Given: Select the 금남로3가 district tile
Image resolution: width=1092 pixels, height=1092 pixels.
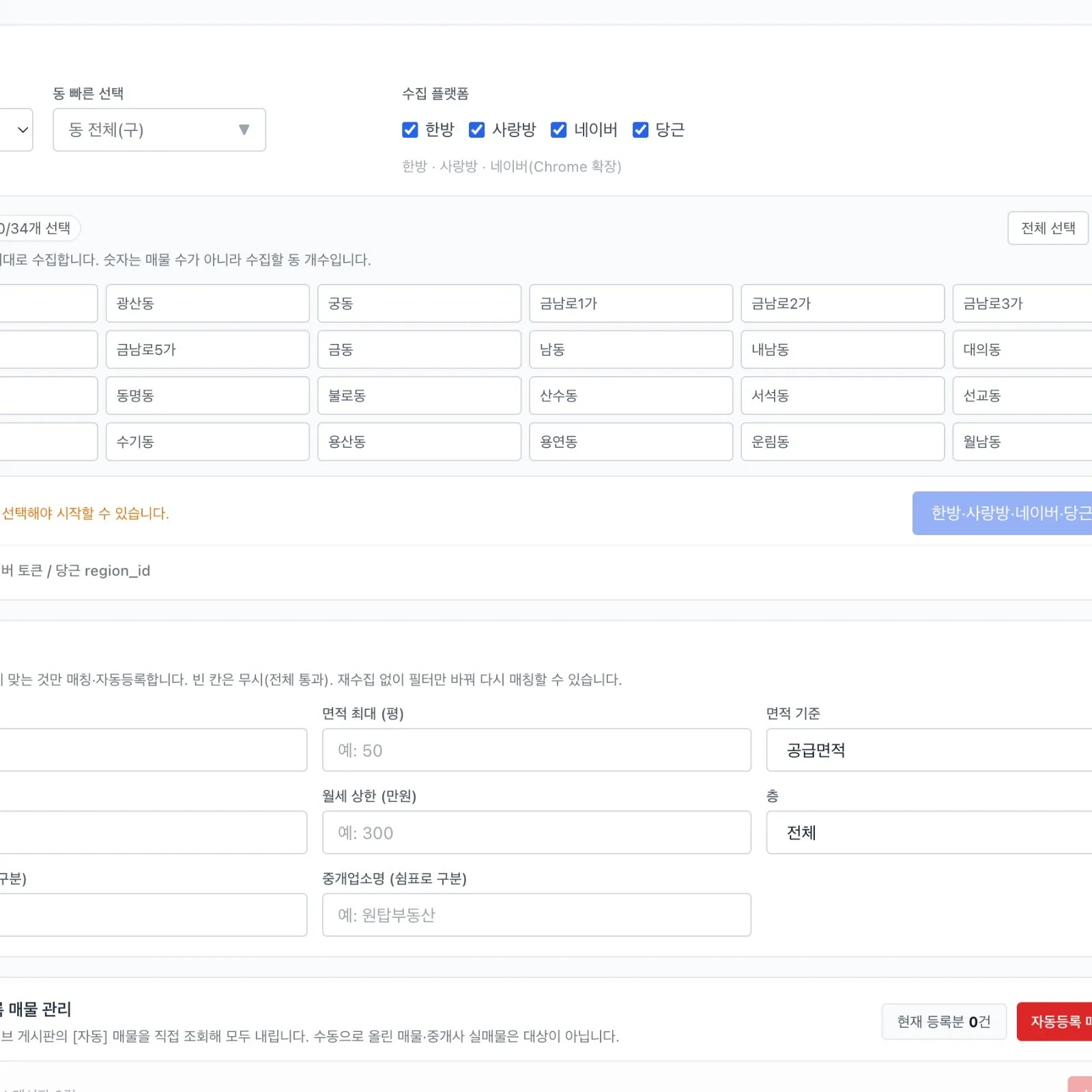Looking at the screenshot, I should click(x=1022, y=304).
